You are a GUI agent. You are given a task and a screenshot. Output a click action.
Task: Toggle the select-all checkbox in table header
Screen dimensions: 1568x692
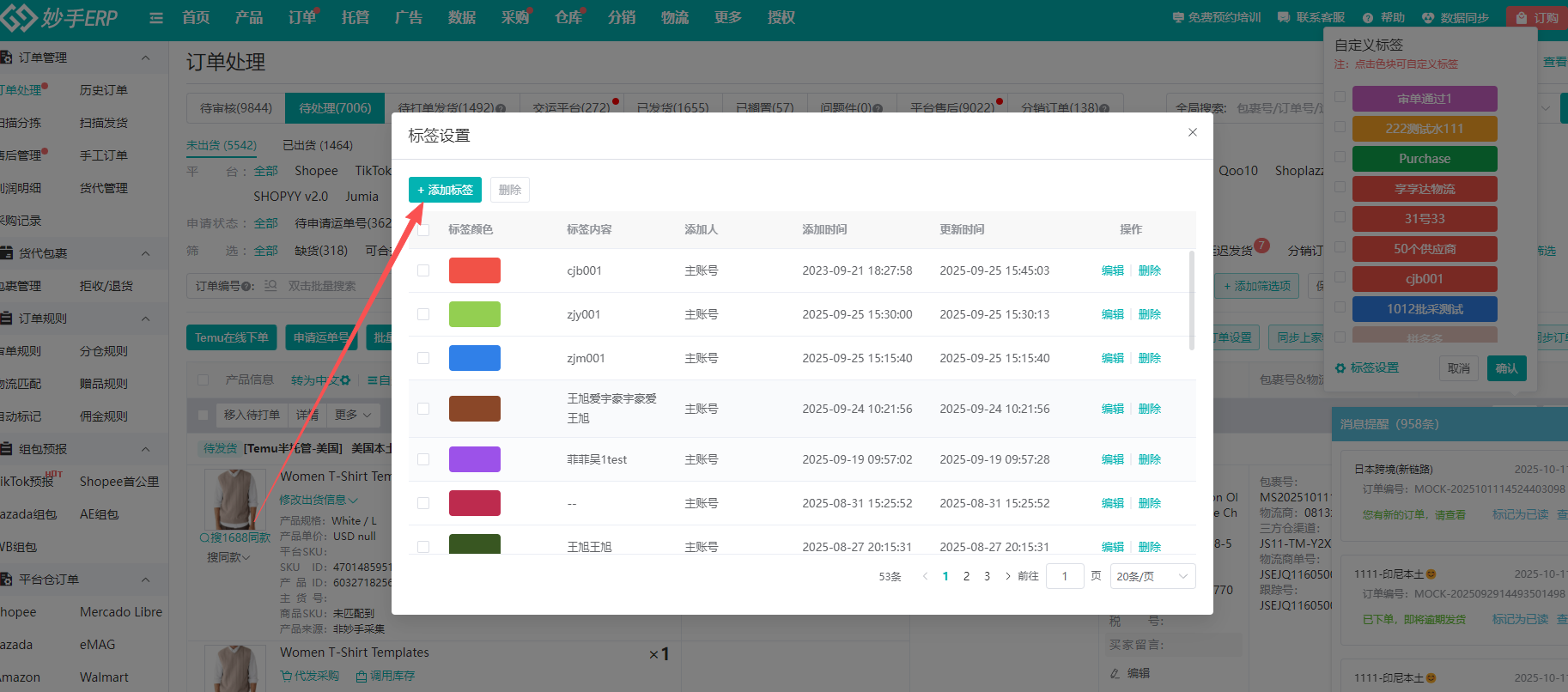[x=423, y=230]
